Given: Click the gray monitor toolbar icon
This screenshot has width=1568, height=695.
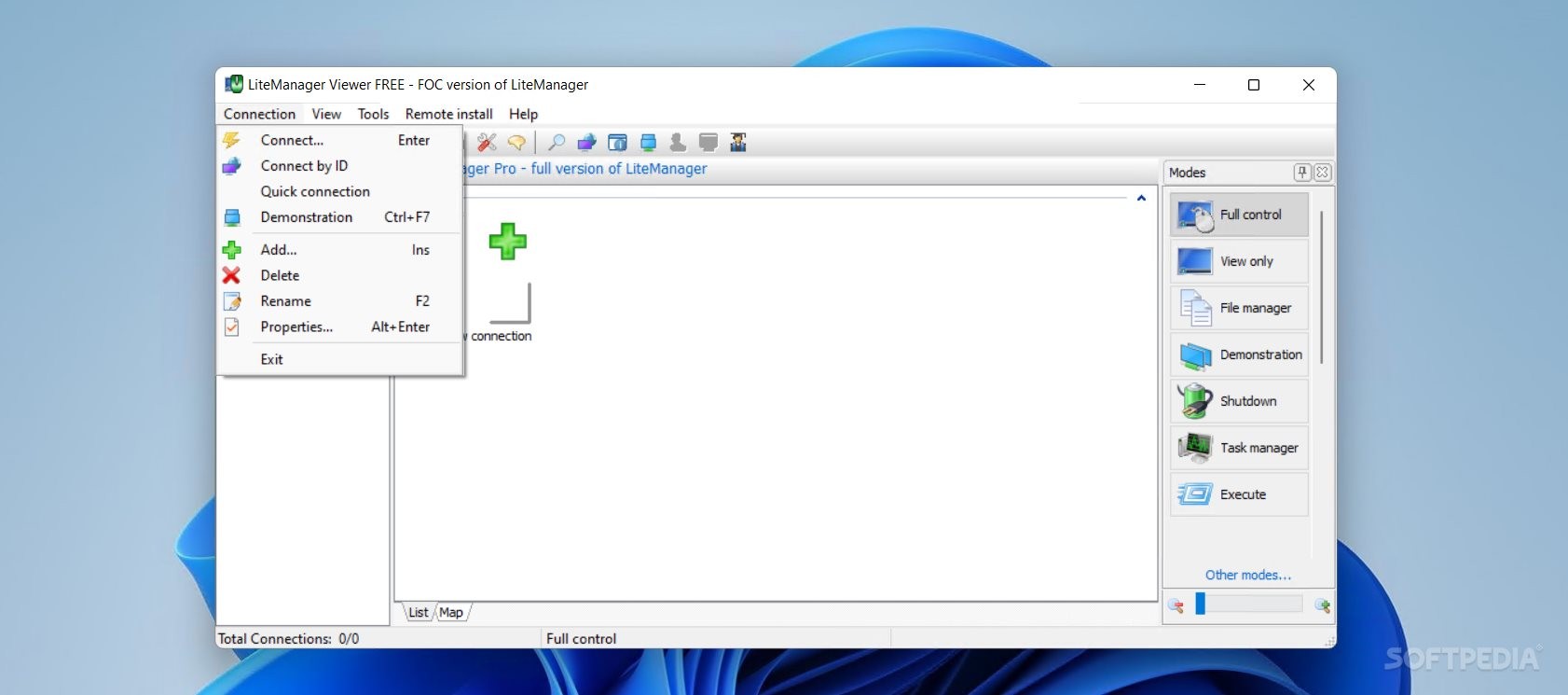Looking at the screenshot, I should coord(708,143).
